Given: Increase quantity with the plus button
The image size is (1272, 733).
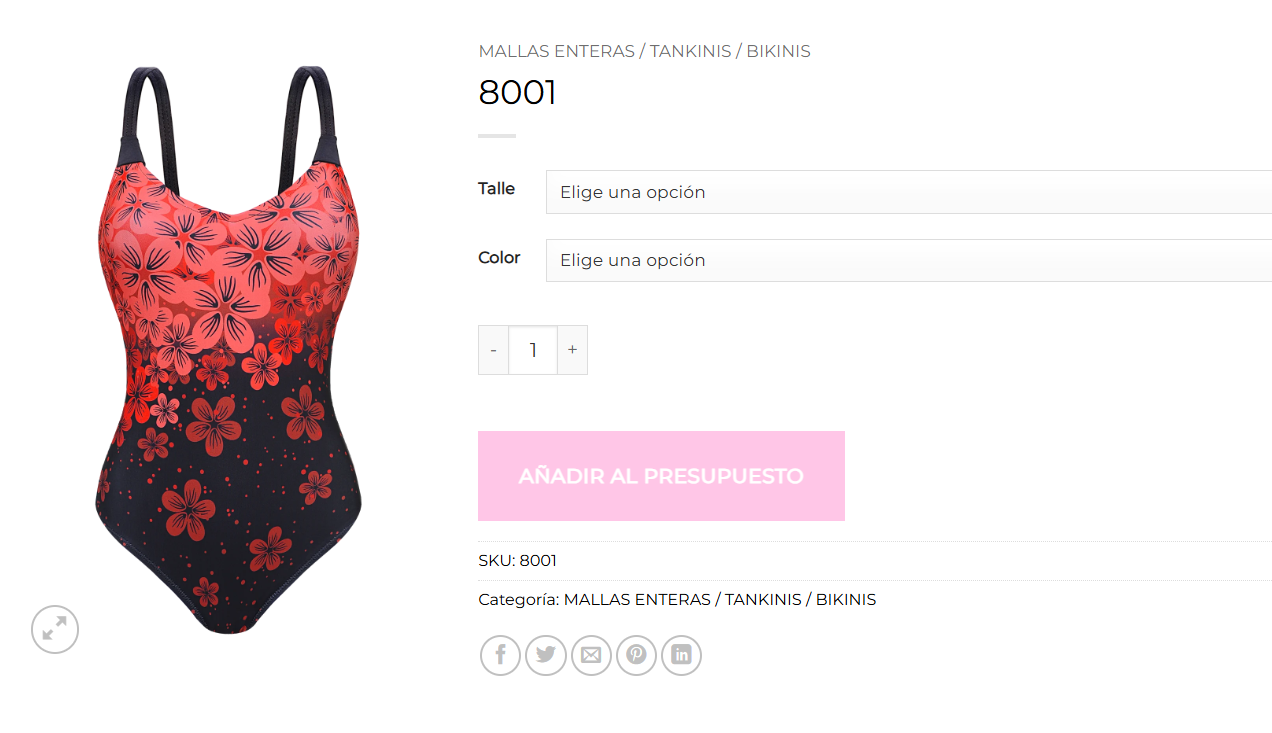Looking at the screenshot, I should click(572, 350).
